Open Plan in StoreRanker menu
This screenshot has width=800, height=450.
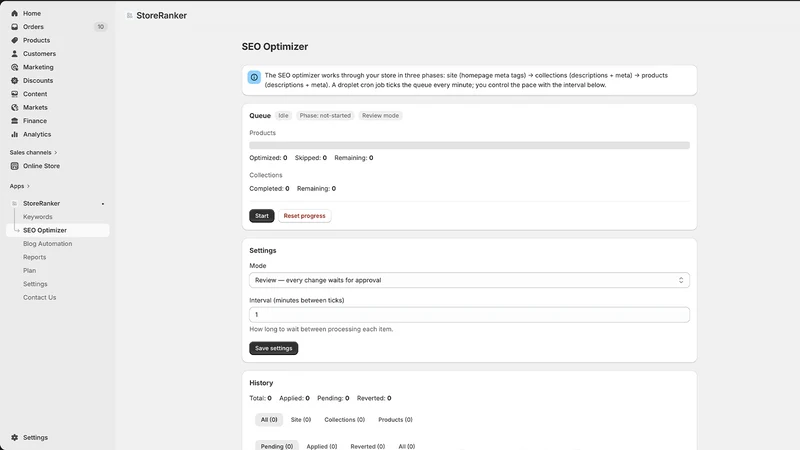point(30,270)
